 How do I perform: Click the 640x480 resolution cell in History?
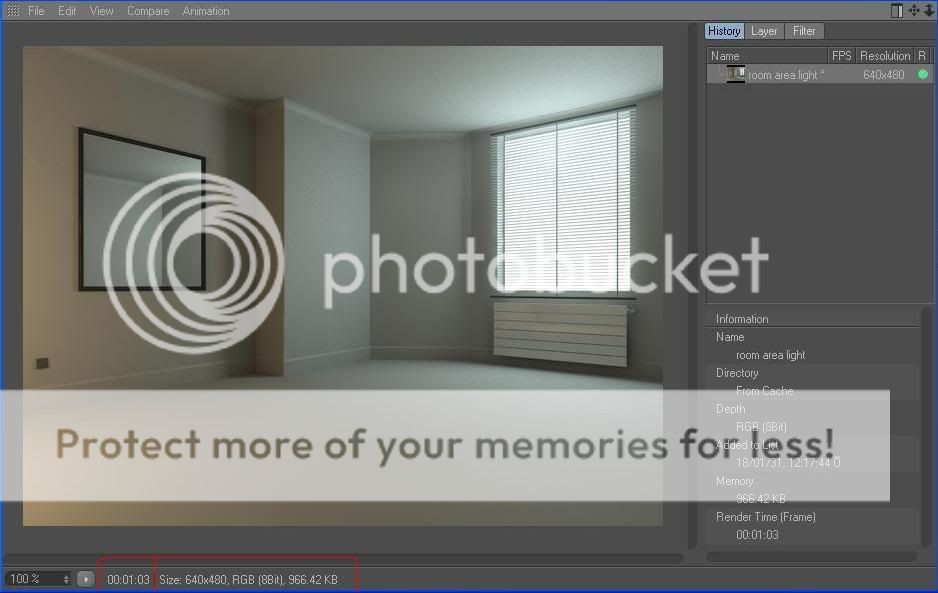click(884, 75)
